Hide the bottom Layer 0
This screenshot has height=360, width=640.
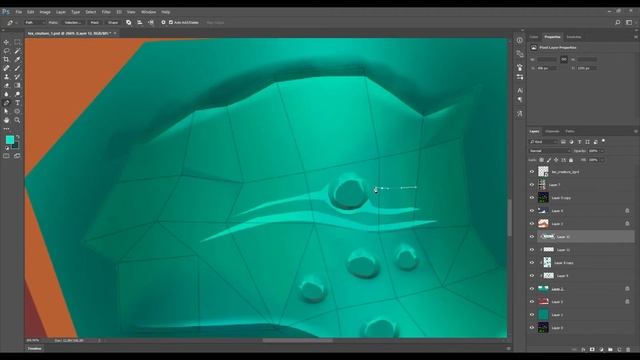tap(532, 328)
